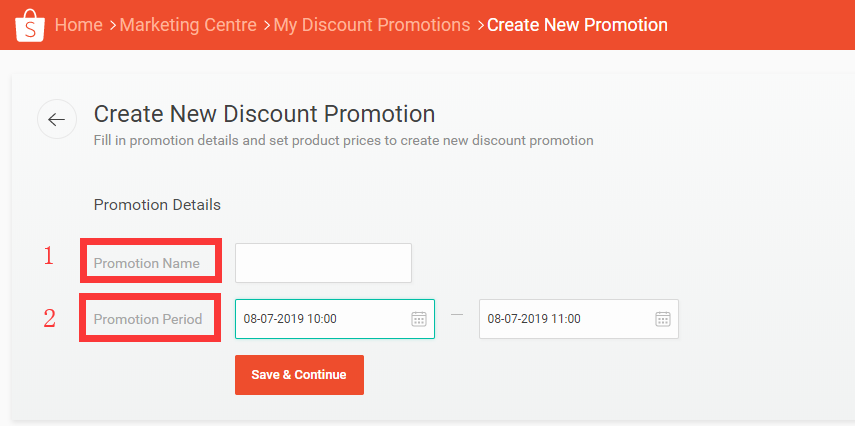855x426 pixels.
Task: Click the Shopee bag logo
Action: (31, 27)
